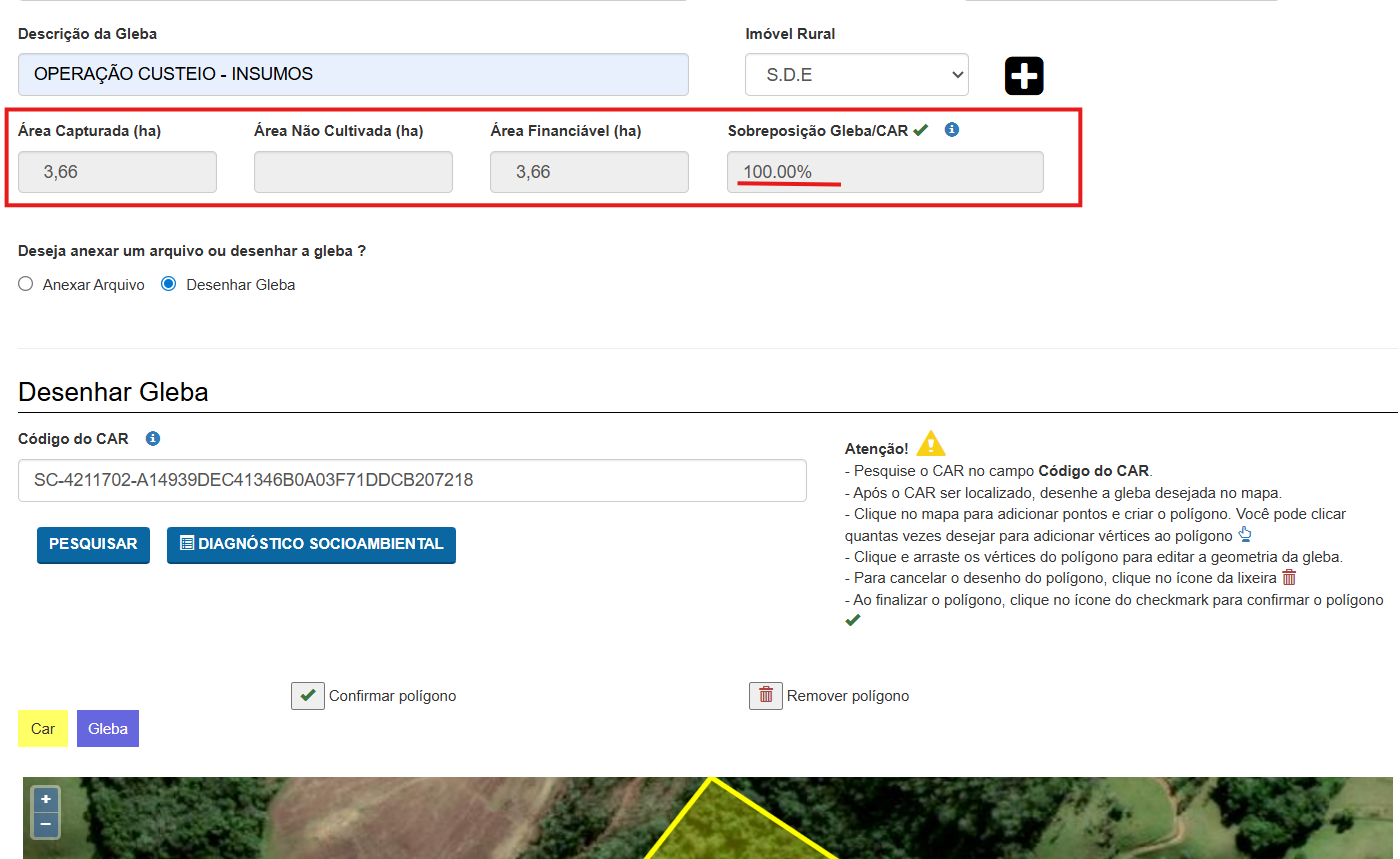Click the yellow warning triangle icon
Viewport: 1400px width, 859px height.
930,444
